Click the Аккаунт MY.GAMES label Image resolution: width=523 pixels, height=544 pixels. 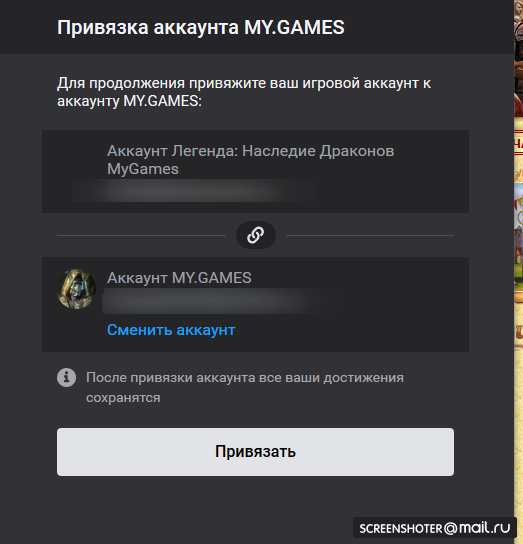click(x=179, y=278)
